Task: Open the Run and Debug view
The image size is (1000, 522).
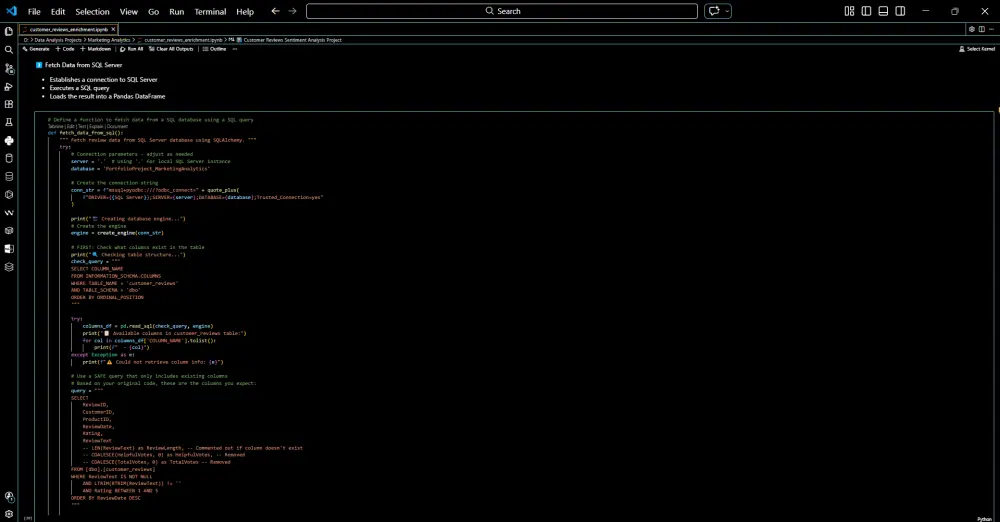Action: 9,86
